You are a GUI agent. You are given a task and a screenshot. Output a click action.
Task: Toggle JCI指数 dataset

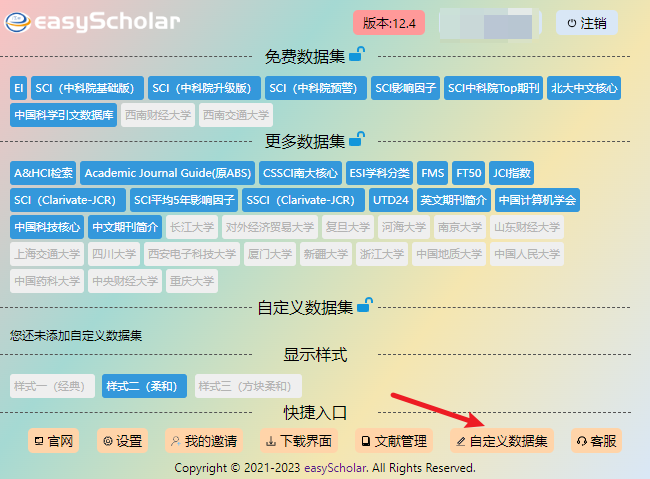click(x=511, y=173)
